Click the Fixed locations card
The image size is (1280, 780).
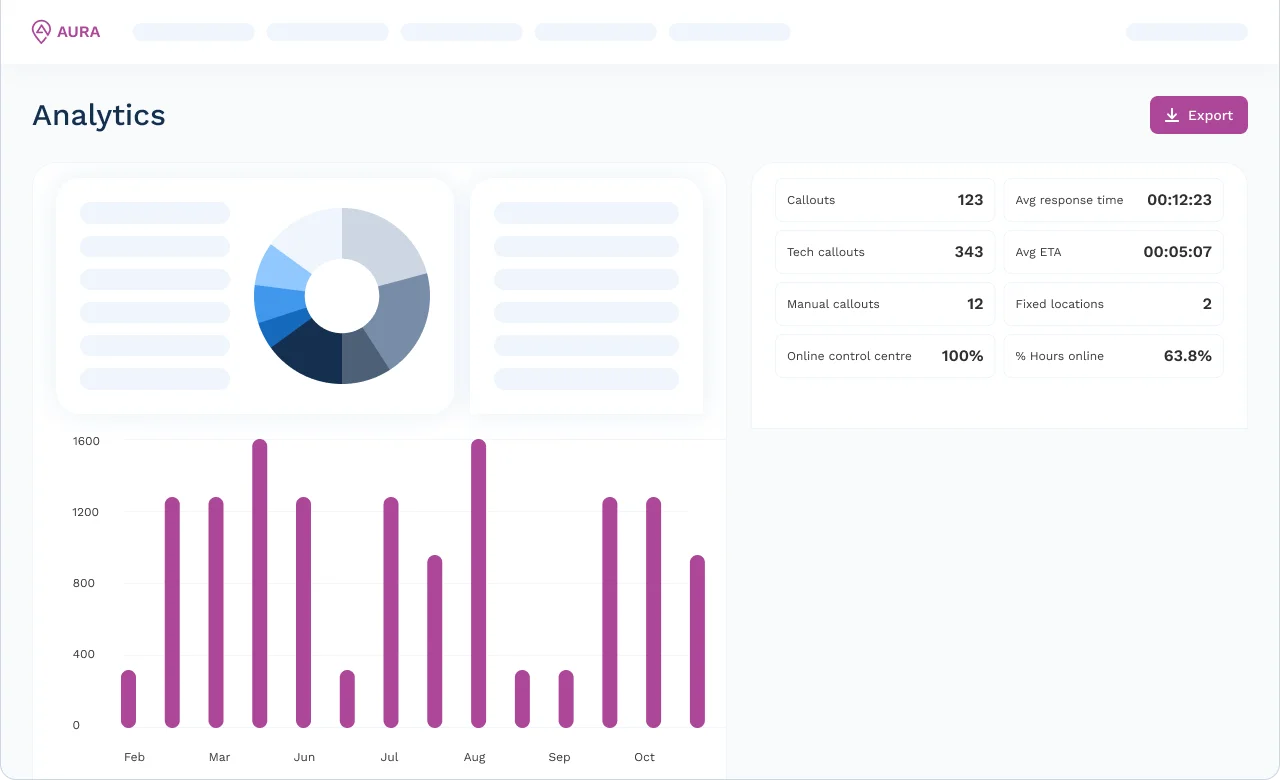pyautogui.click(x=1113, y=304)
